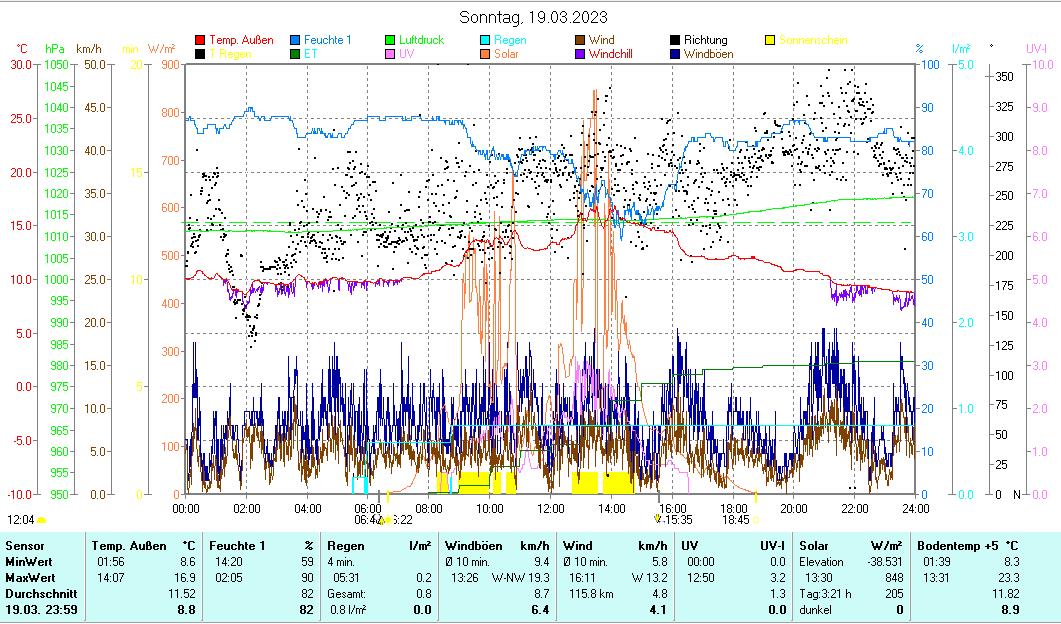Select the black Richtung legend marker
This screenshot has height=624, width=1061.
tap(676, 41)
